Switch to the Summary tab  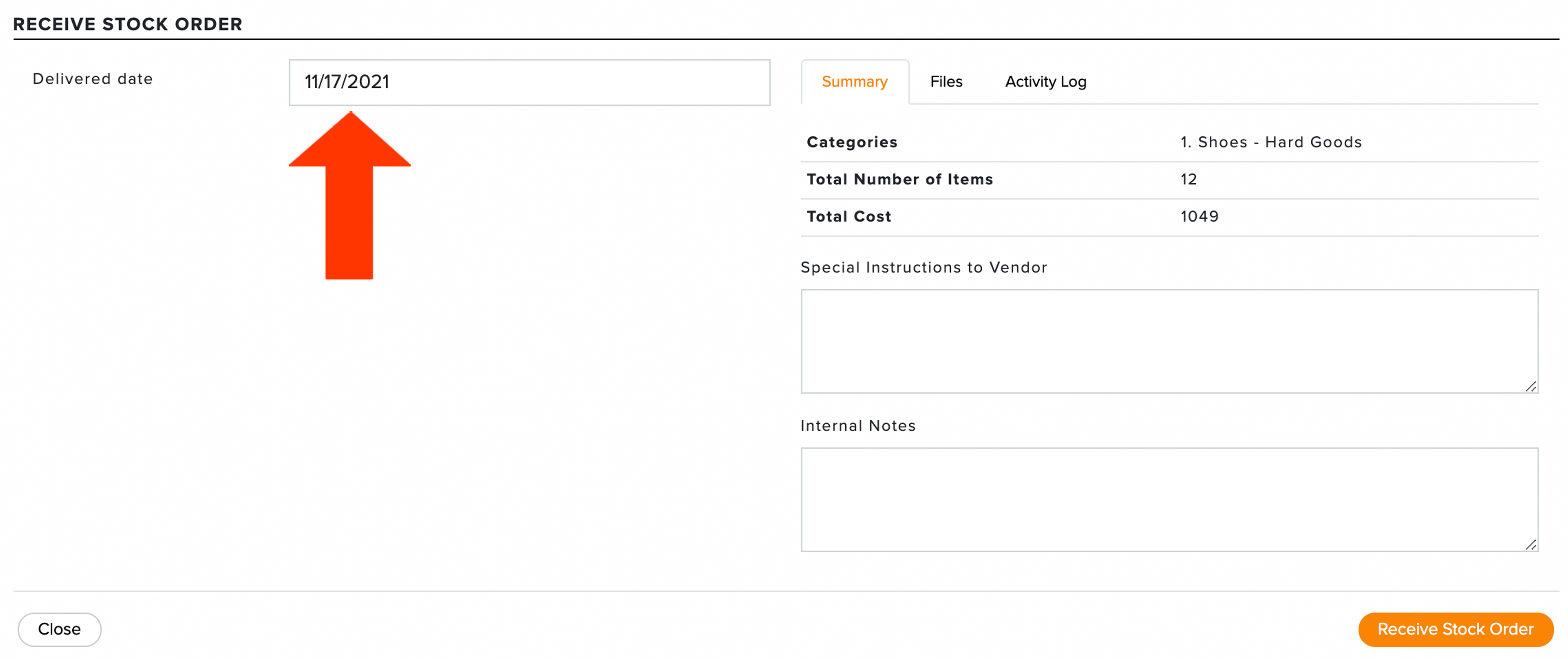coord(855,81)
